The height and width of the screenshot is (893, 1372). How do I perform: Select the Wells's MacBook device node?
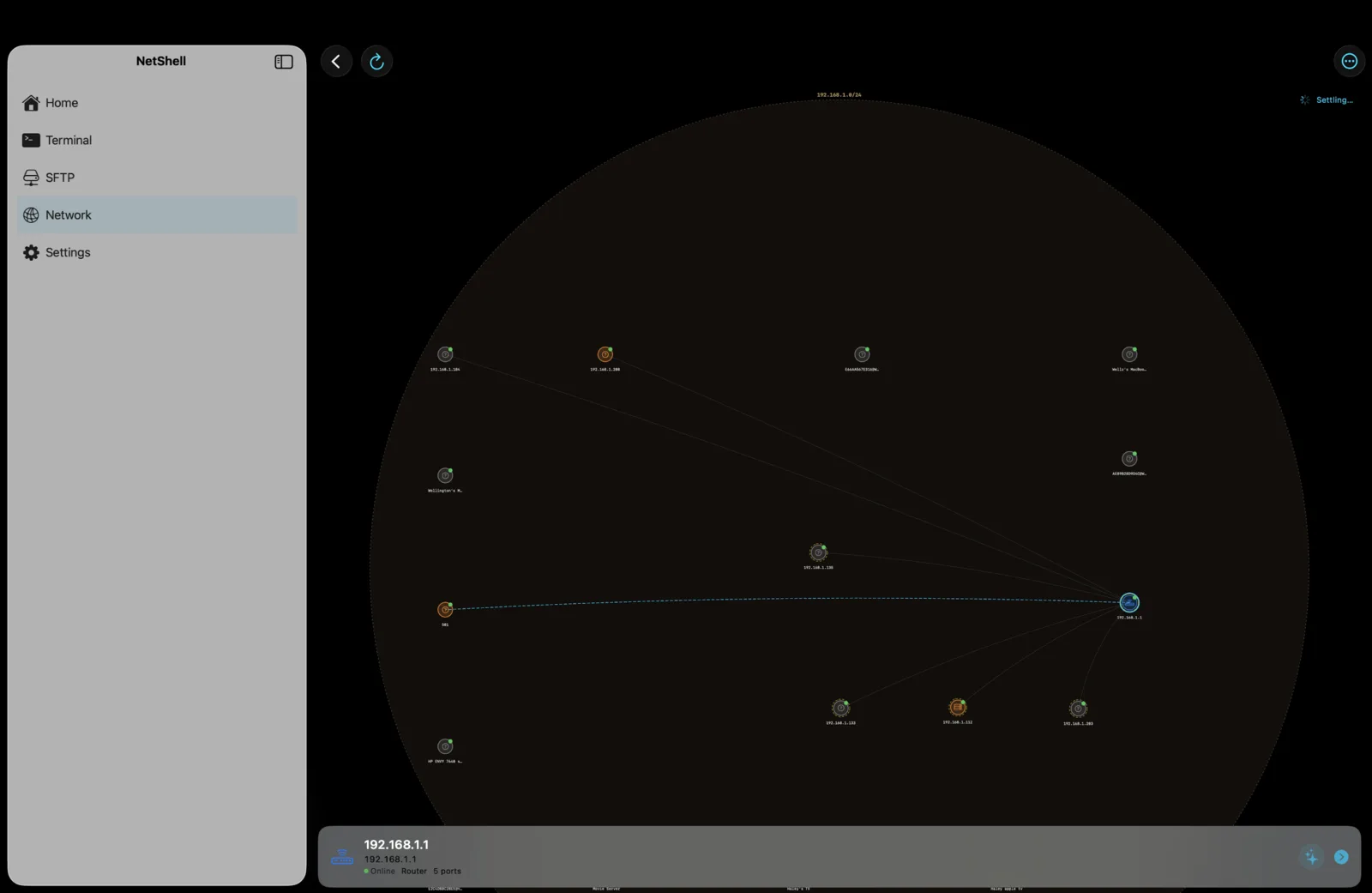click(1129, 354)
